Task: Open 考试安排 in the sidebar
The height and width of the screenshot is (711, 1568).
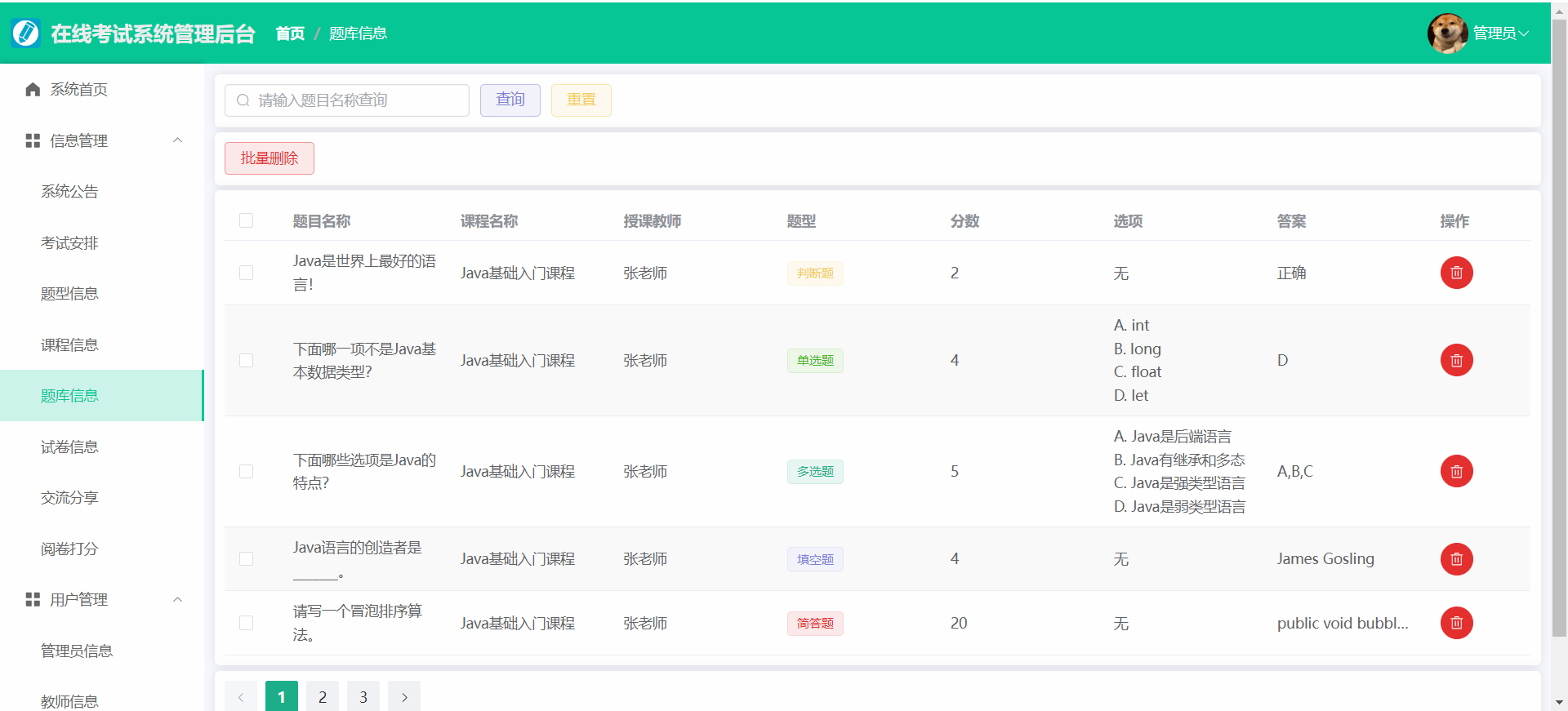Action: click(102, 242)
